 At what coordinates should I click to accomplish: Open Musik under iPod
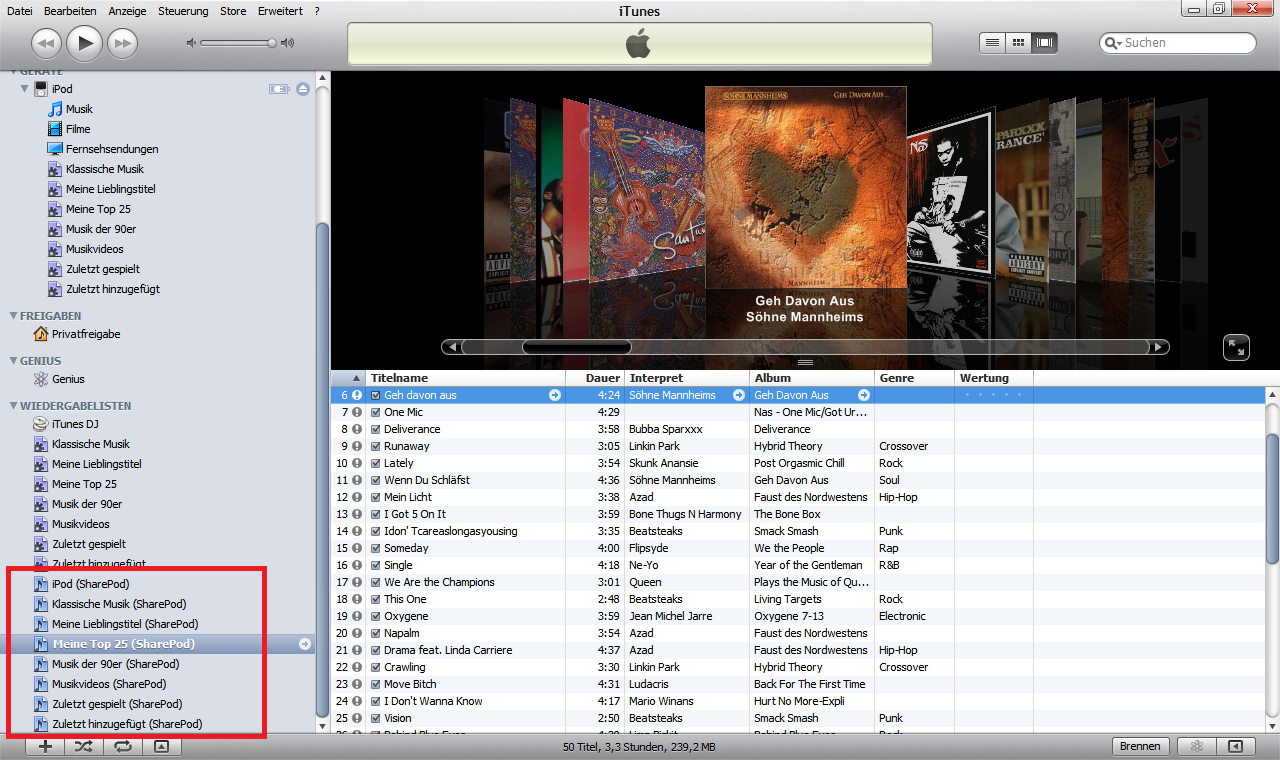click(79, 109)
